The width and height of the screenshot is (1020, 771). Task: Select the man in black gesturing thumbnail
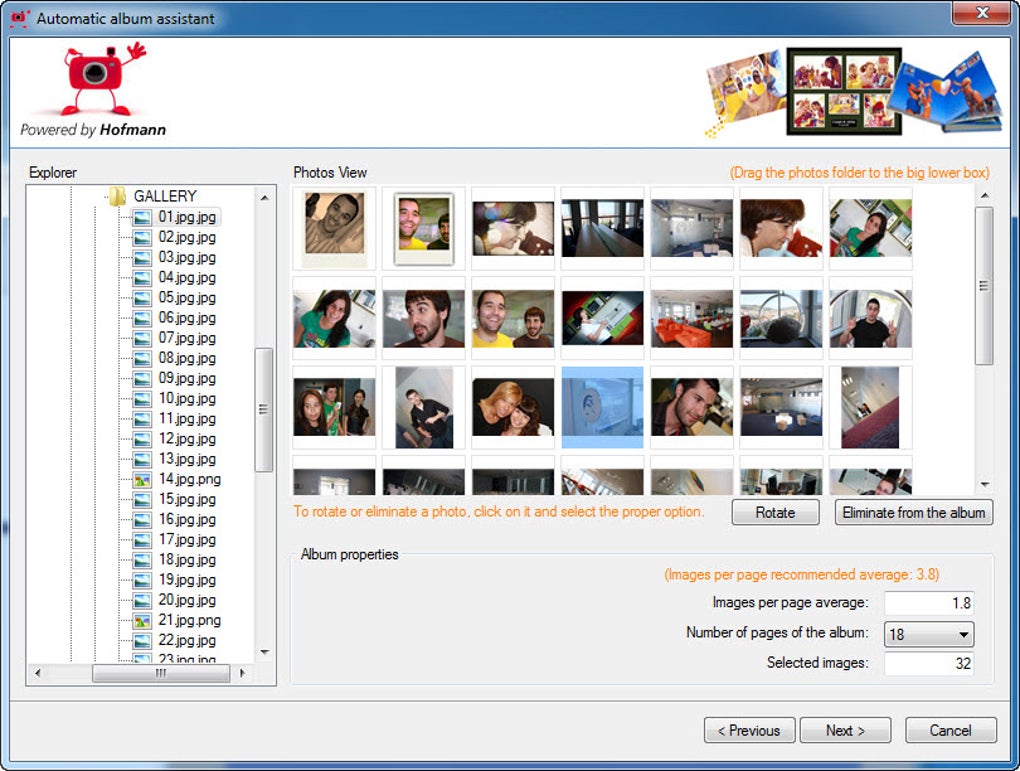click(870, 318)
